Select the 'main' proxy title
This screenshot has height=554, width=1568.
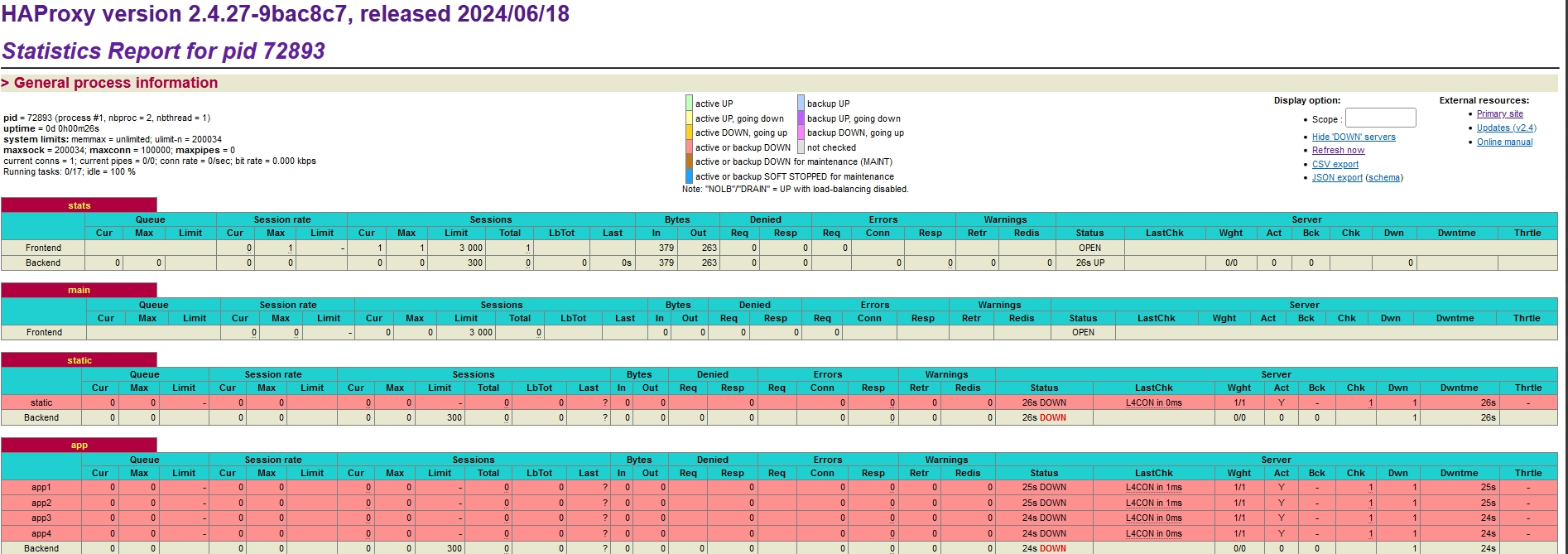tap(79, 290)
